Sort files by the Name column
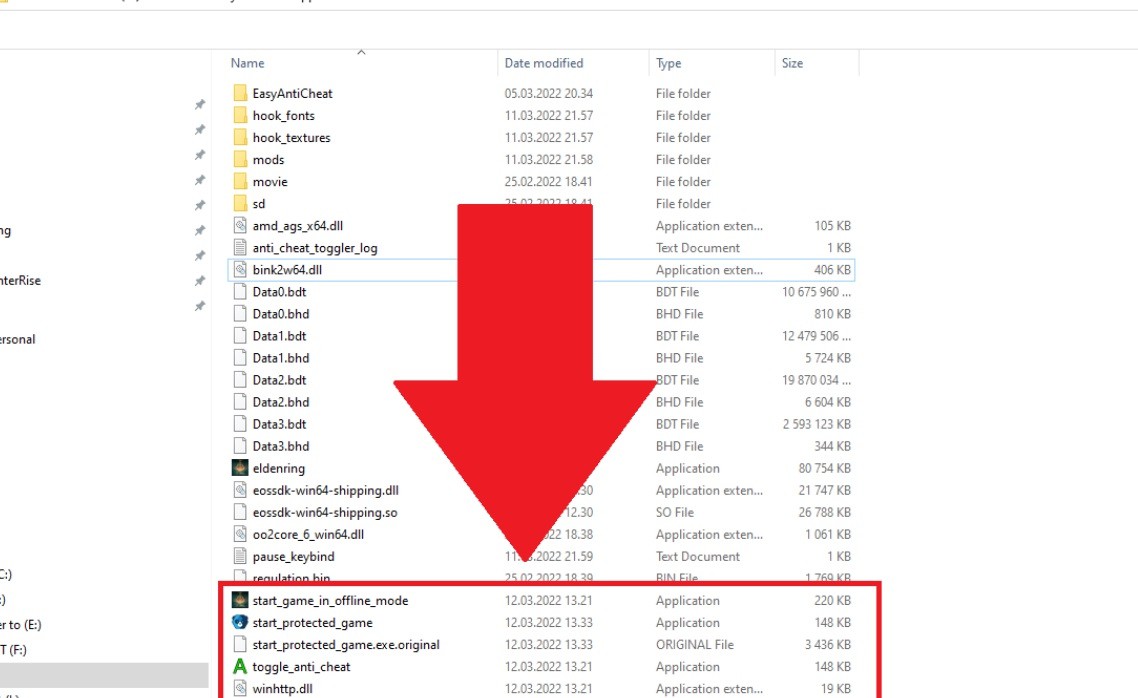 pos(248,63)
